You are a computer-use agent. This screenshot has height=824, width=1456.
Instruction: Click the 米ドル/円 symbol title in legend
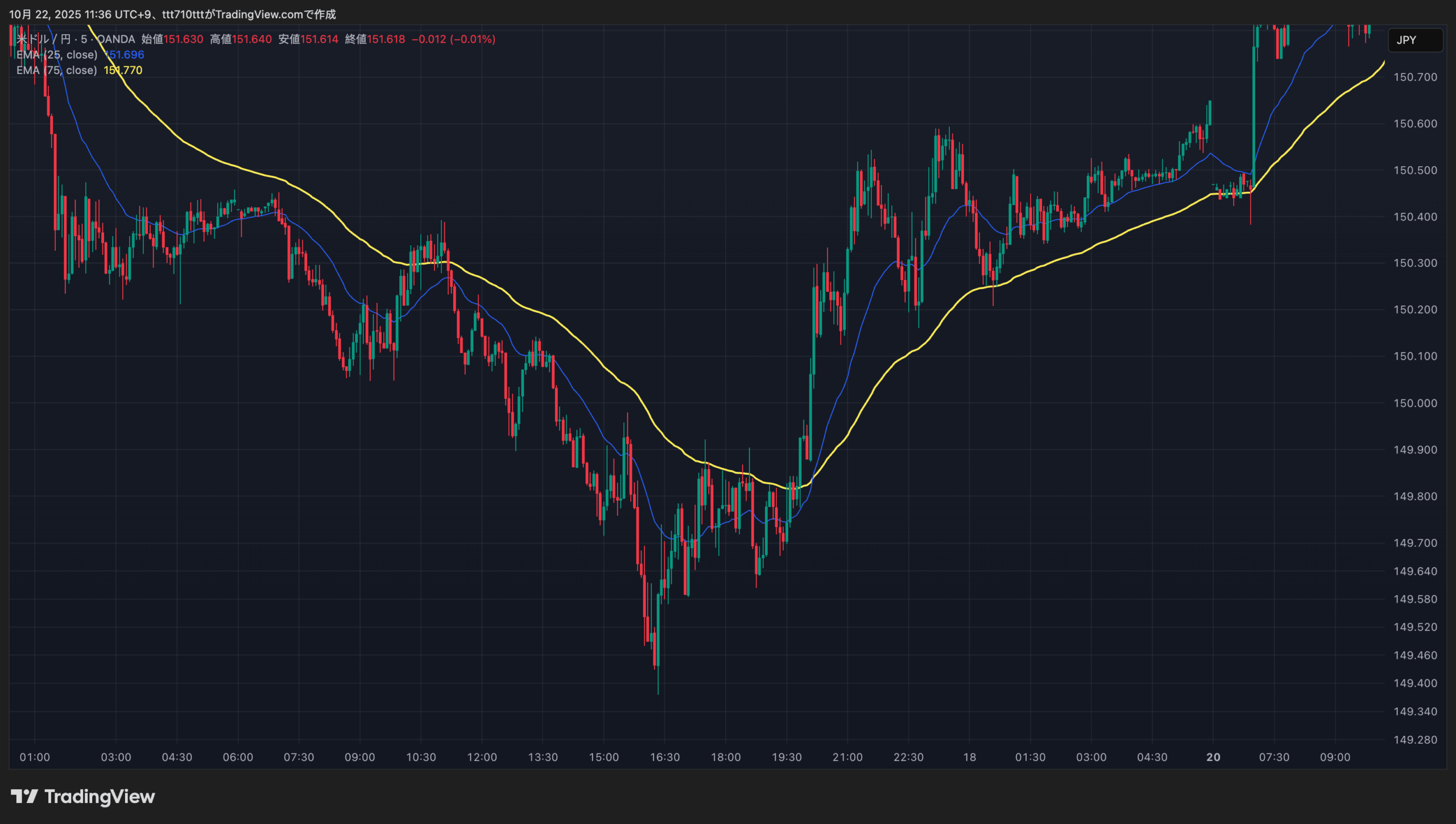tap(43, 39)
